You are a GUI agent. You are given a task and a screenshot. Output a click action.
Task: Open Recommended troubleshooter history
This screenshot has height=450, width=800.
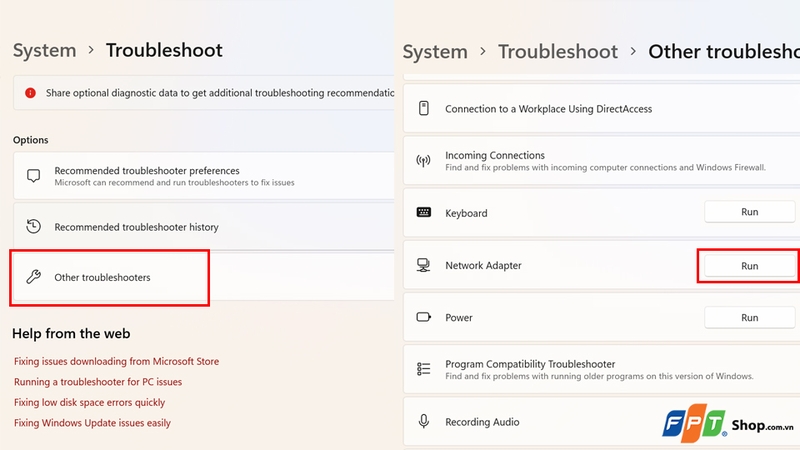tap(204, 227)
